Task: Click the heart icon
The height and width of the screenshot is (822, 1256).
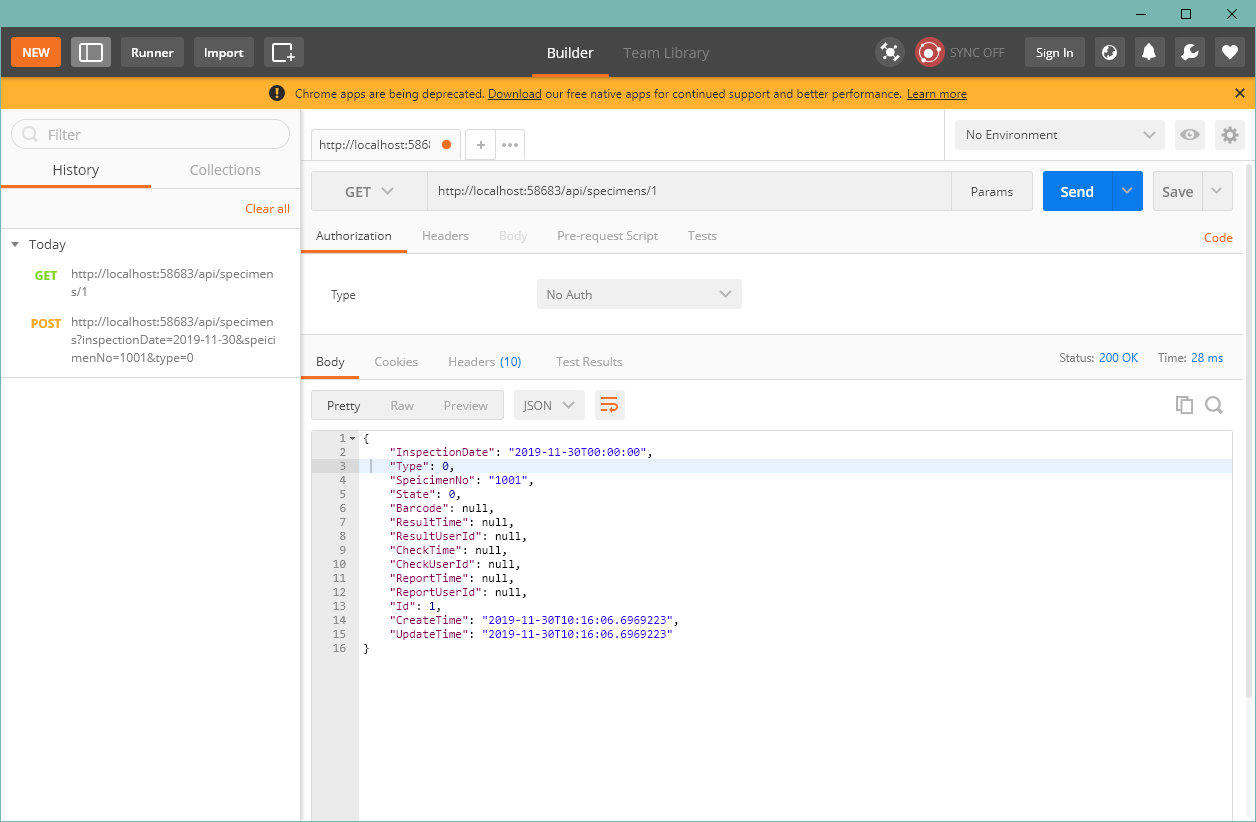Action: pyautogui.click(x=1230, y=52)
